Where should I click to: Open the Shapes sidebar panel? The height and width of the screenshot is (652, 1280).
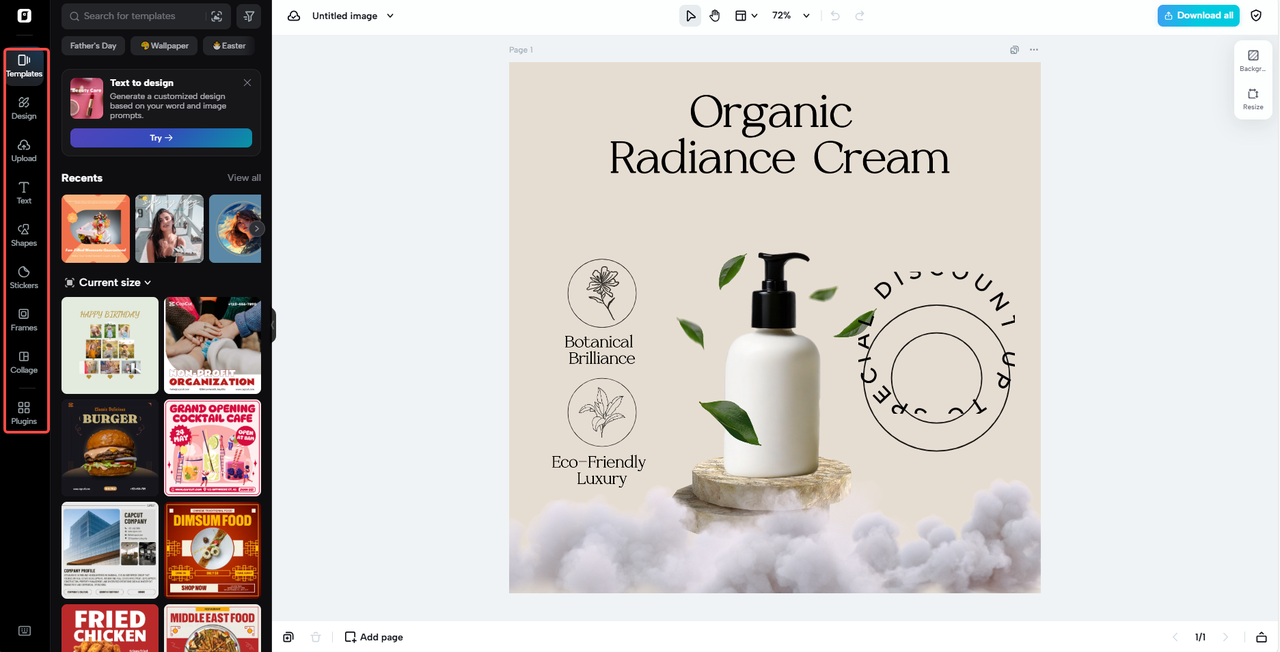pyautogui.click(x=24, y=235)
